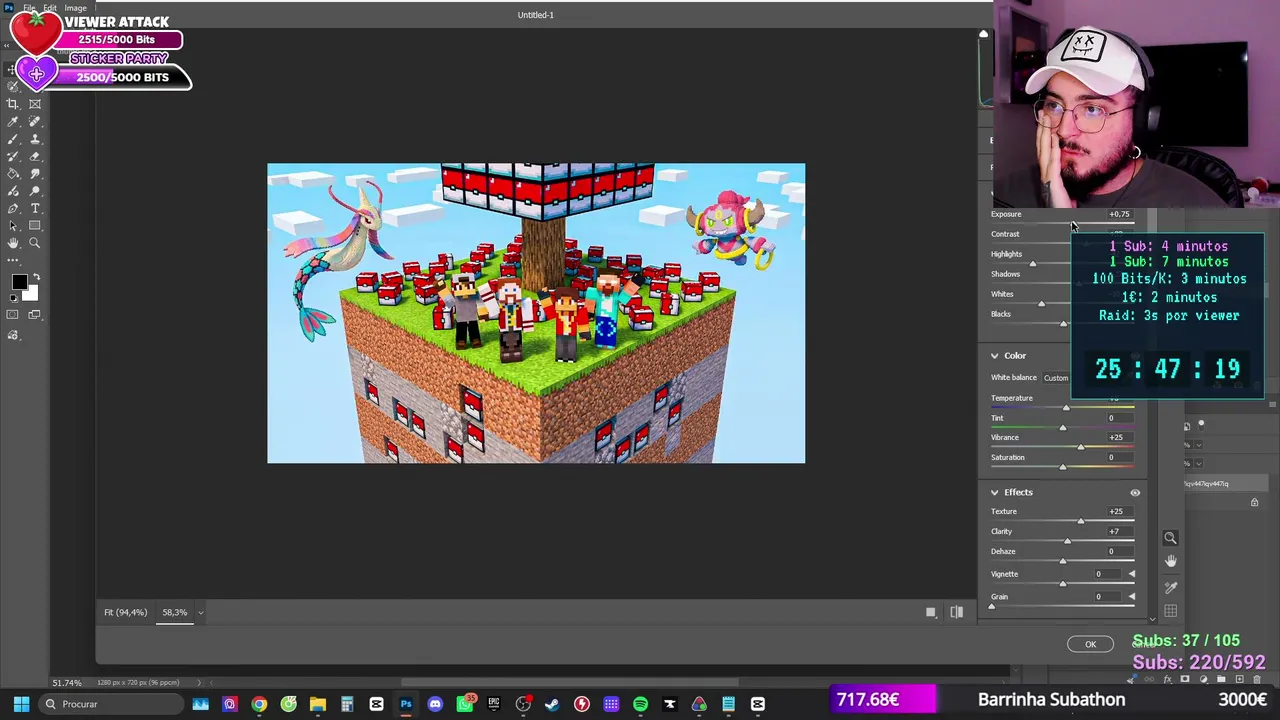1280x720 pixels.
Task: Open the 58,3% zoom level dropdown
Action: pos(200,612)
